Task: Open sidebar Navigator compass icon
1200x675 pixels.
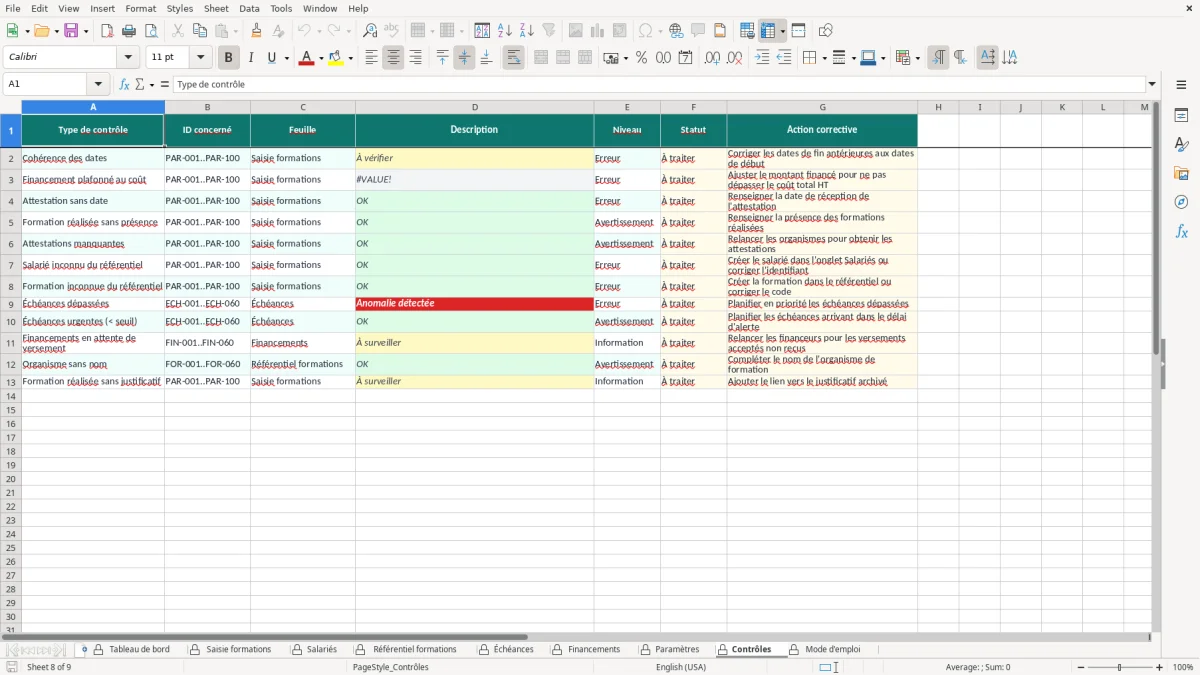Action: point(1181,202)
